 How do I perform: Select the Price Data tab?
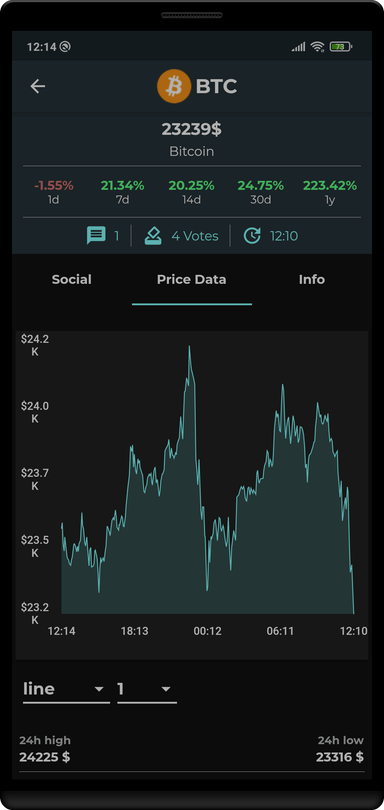point(192,279)
